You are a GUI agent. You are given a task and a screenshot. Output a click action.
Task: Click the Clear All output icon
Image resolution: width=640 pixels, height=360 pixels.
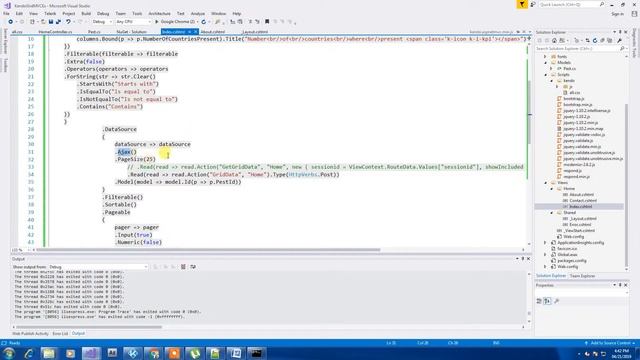[x=183, y=267]
